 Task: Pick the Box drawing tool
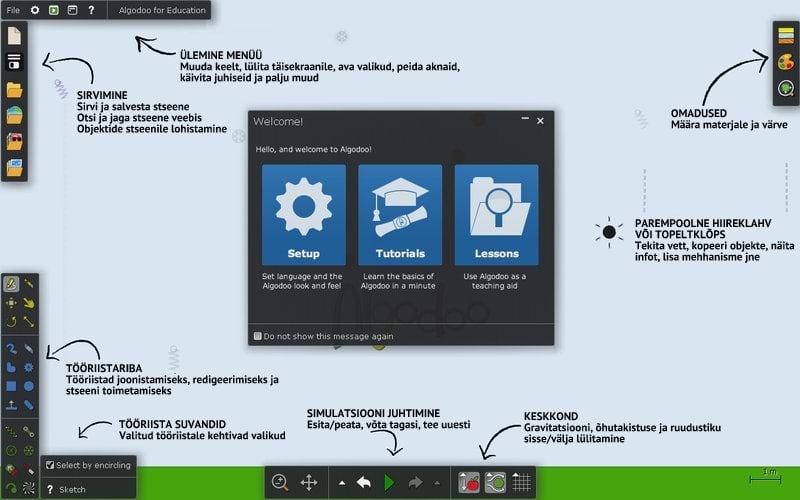tap(11, 385)
